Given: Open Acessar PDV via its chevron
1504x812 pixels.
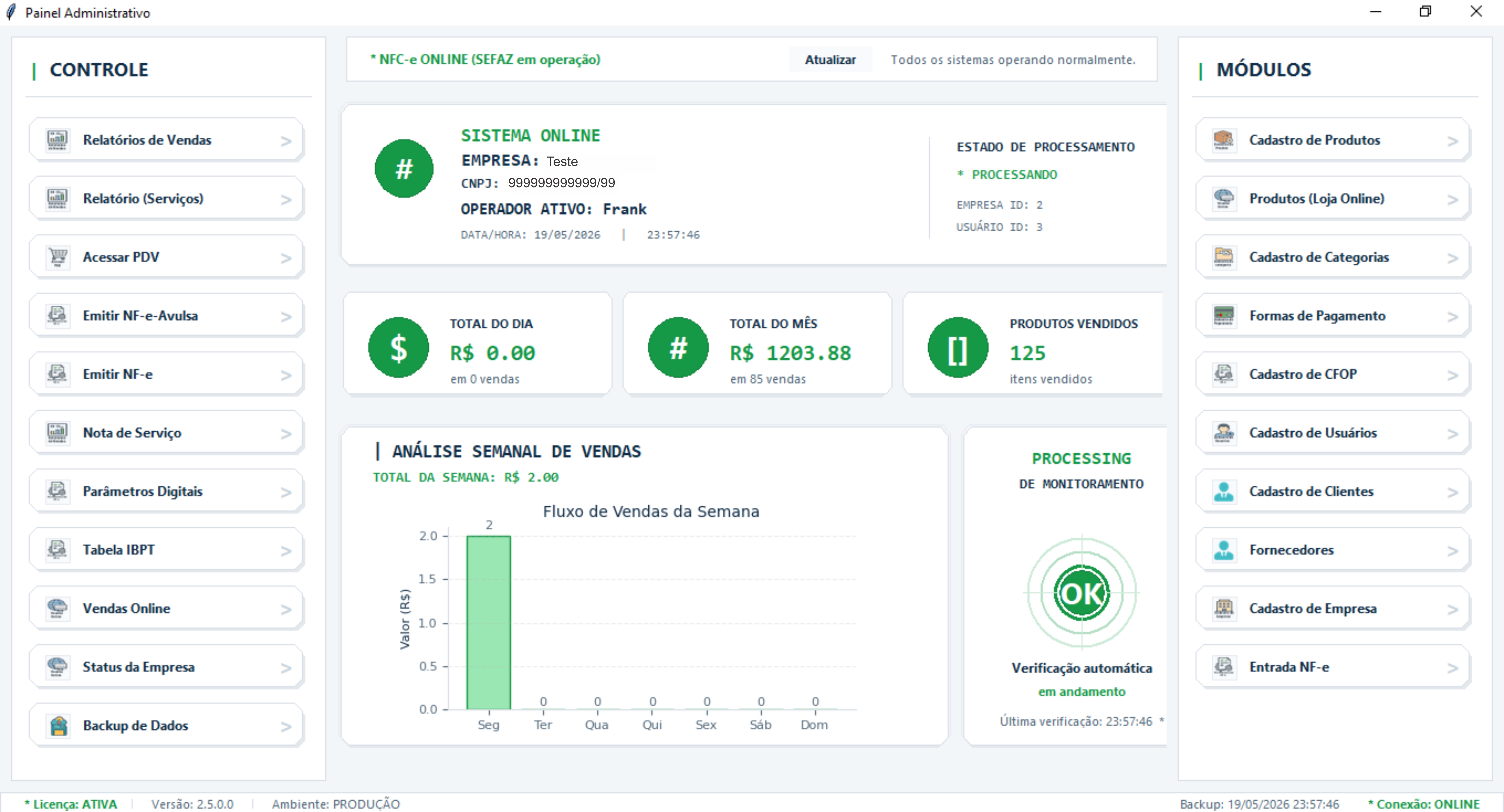Looking at the screenshot, I should coord(286,258).
